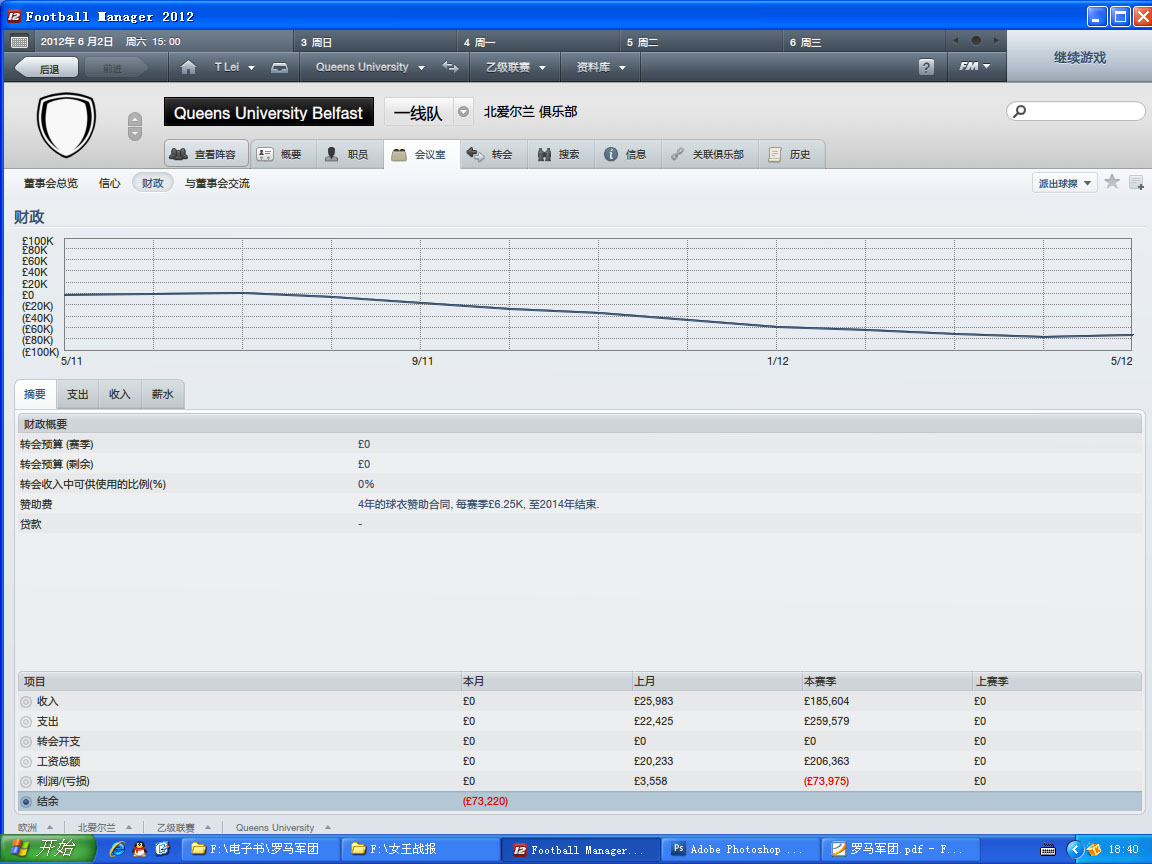
Task: Click the 后退 back button
Action: click(44, 68)
